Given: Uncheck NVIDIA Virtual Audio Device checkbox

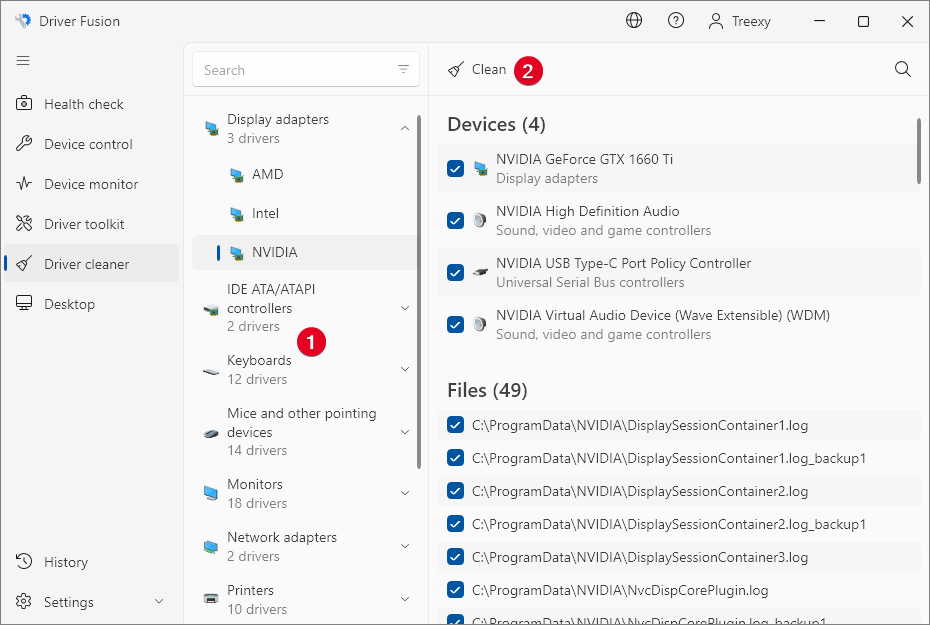Looking at the screenshot, I should (x=456, y=325).
